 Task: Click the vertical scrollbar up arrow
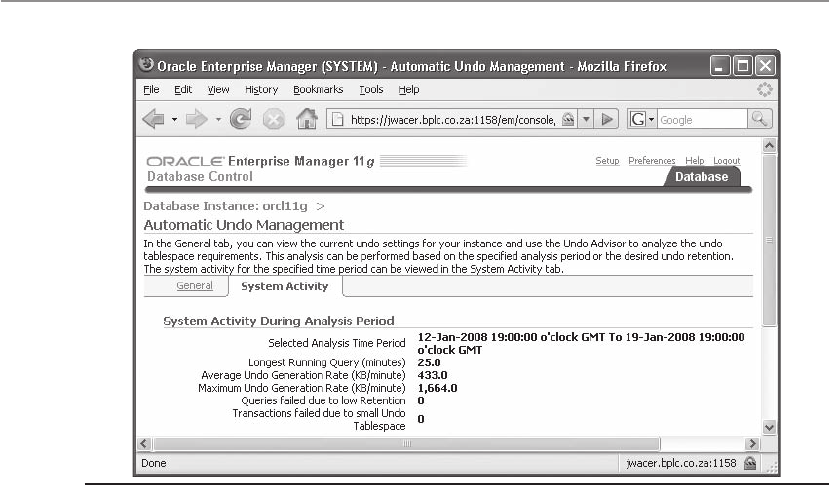click(769, 145)
